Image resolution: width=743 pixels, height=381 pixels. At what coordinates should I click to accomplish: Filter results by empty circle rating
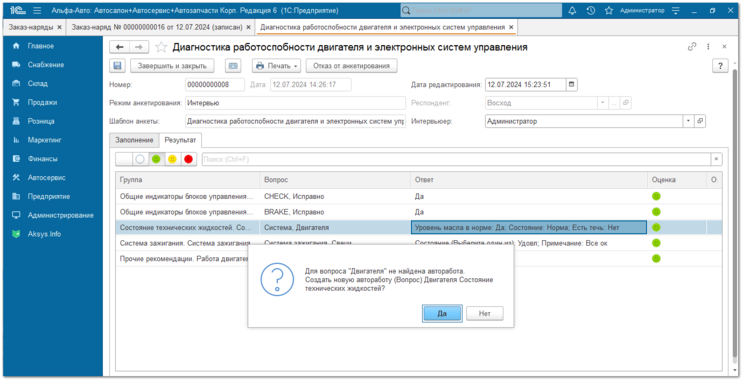[140, 160]
